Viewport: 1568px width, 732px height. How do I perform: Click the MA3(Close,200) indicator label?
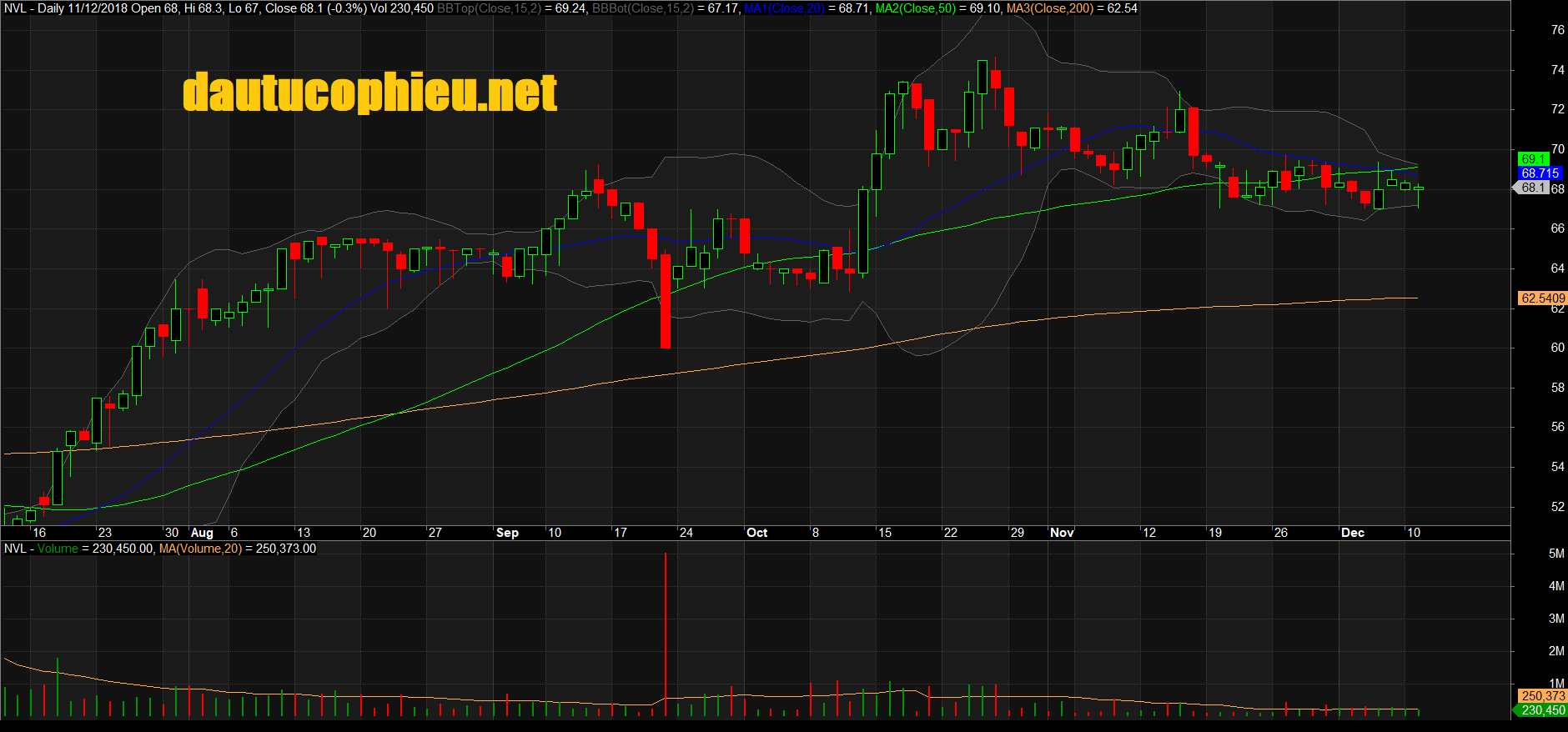click(x=1049, y=8)
